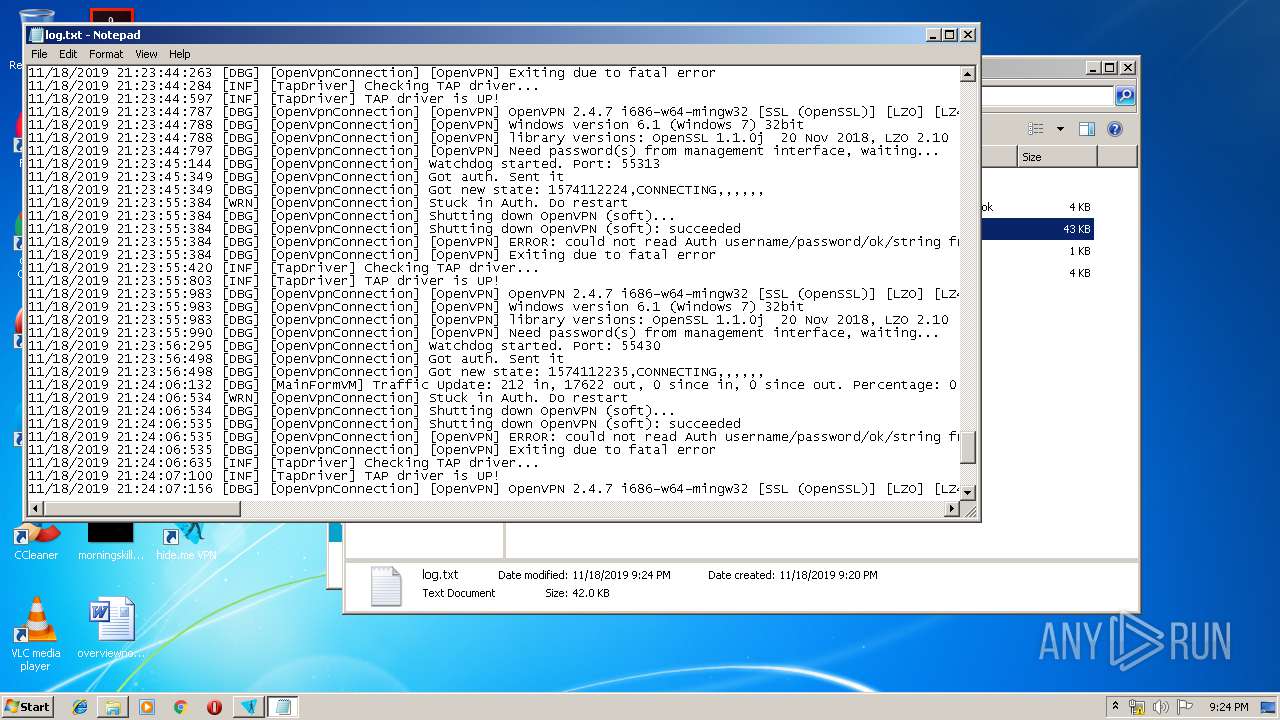Click the volume speaker tray icon

pos(1161,707)
